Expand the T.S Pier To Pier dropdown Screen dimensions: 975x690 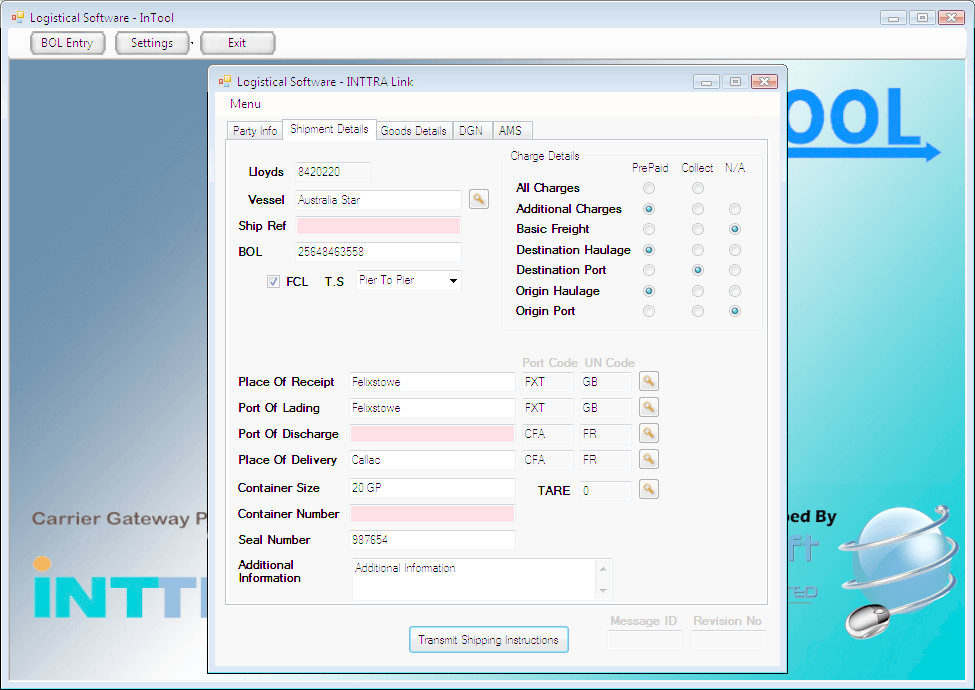click(453, 280)
